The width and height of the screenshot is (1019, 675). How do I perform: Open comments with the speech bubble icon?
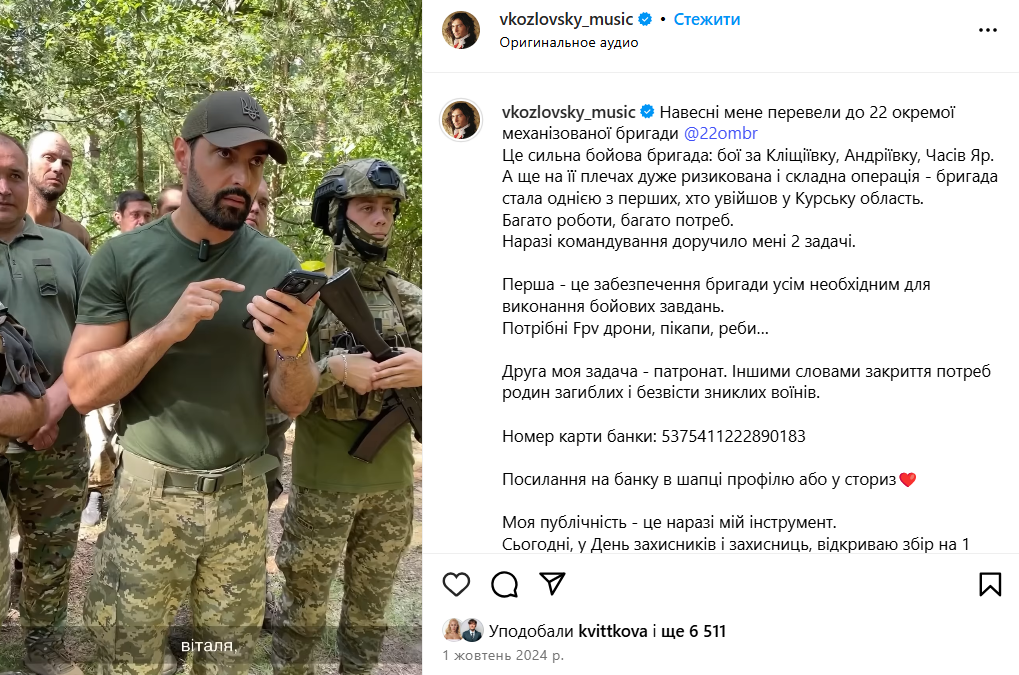504,584
